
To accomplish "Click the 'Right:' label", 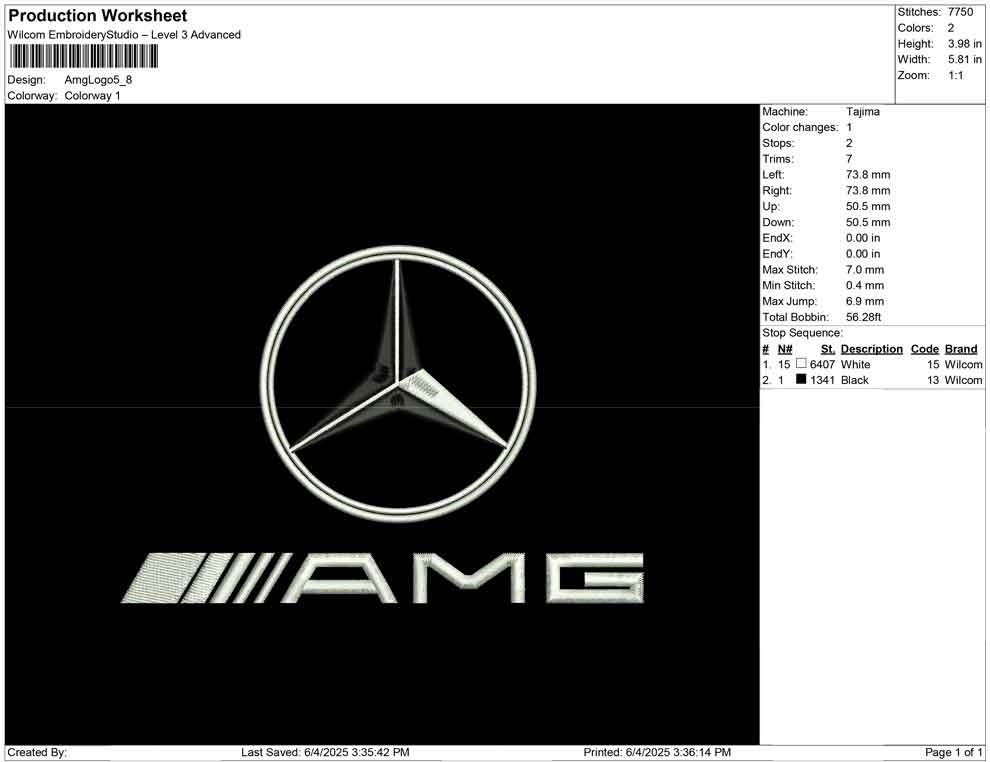I will [x=777, y=191].
